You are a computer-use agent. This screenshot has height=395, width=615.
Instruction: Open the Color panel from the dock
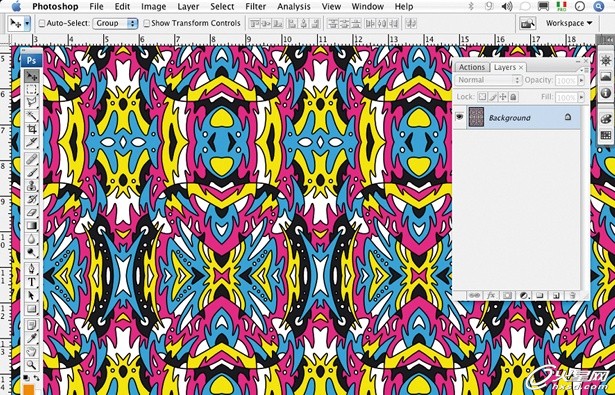point(606,119)
